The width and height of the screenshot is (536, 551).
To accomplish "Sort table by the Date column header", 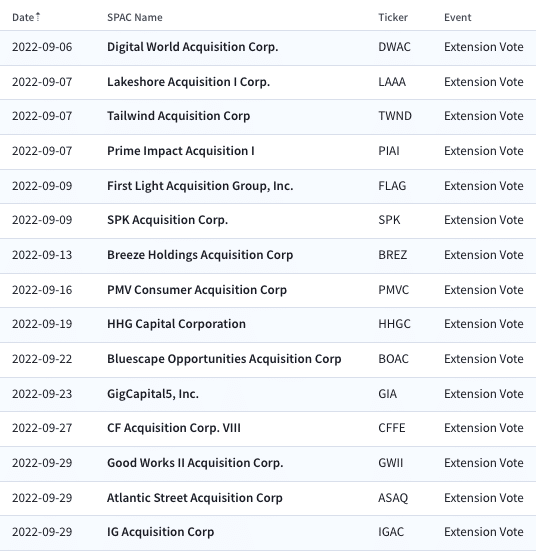I will (x=23, y=17).
